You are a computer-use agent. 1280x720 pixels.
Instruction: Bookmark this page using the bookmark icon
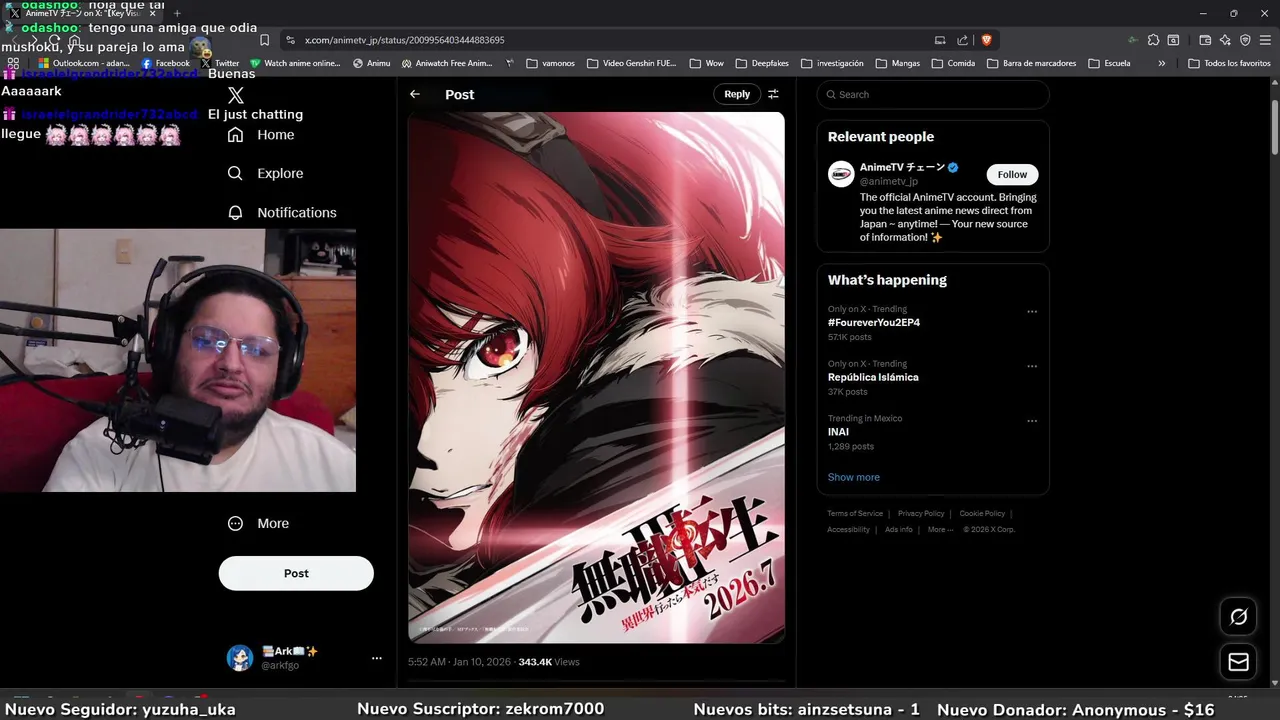[264, 40]
